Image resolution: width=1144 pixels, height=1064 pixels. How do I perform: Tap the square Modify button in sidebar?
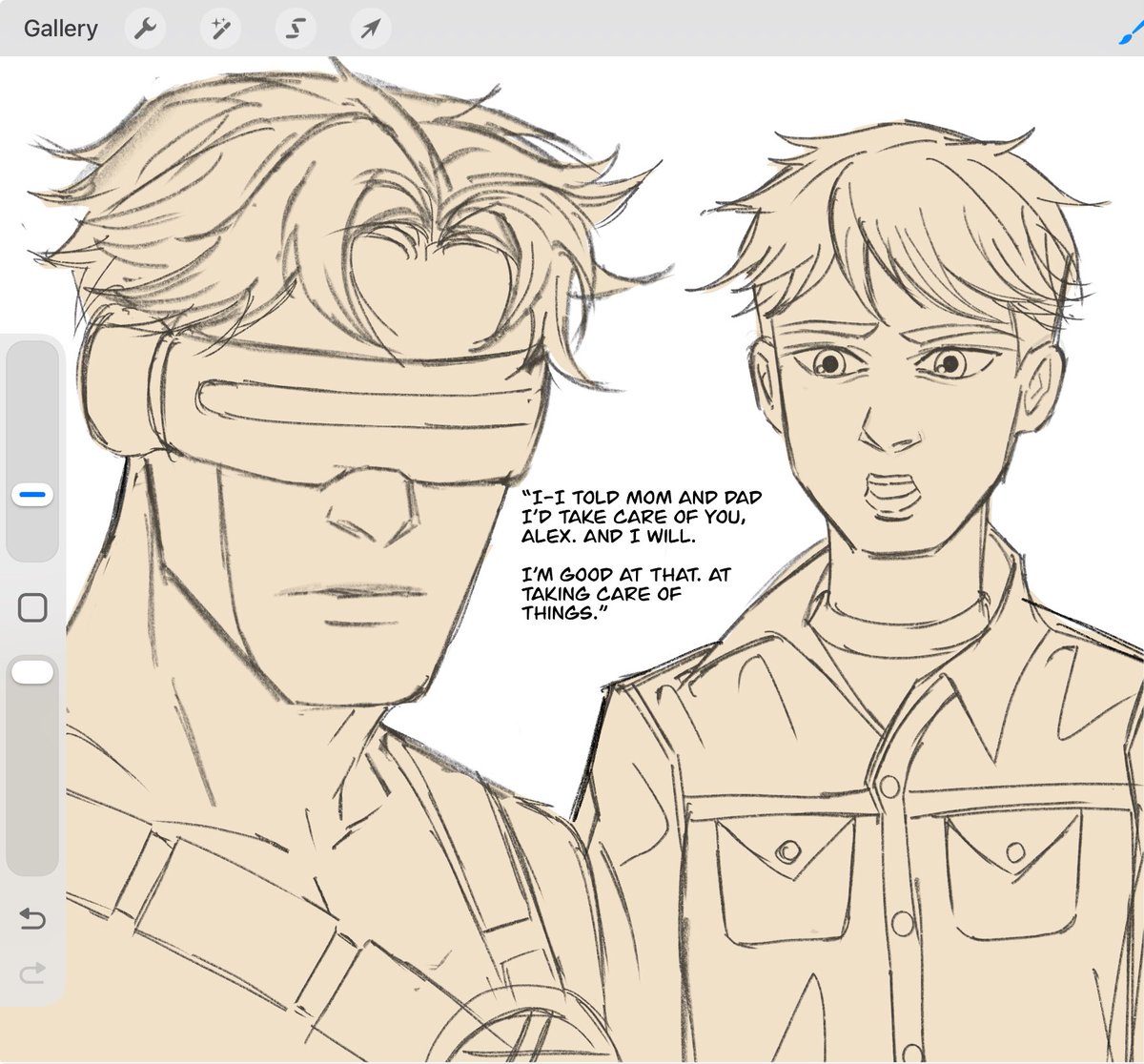pos(32,607)
